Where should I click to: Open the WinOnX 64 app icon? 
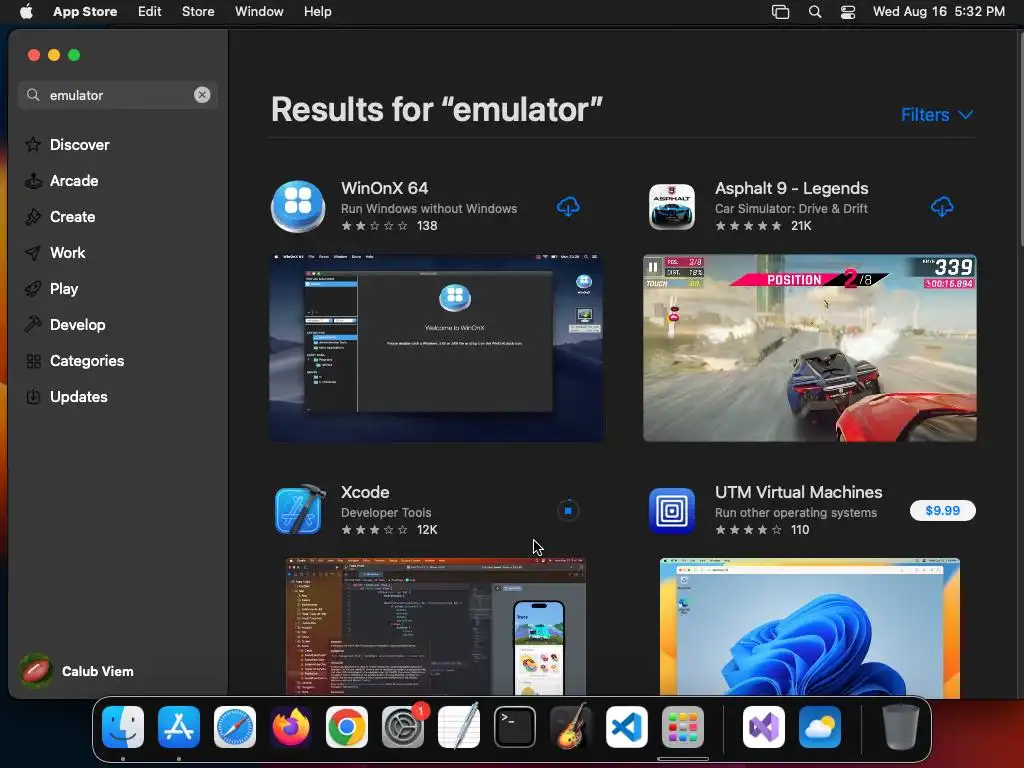(298, 206)
